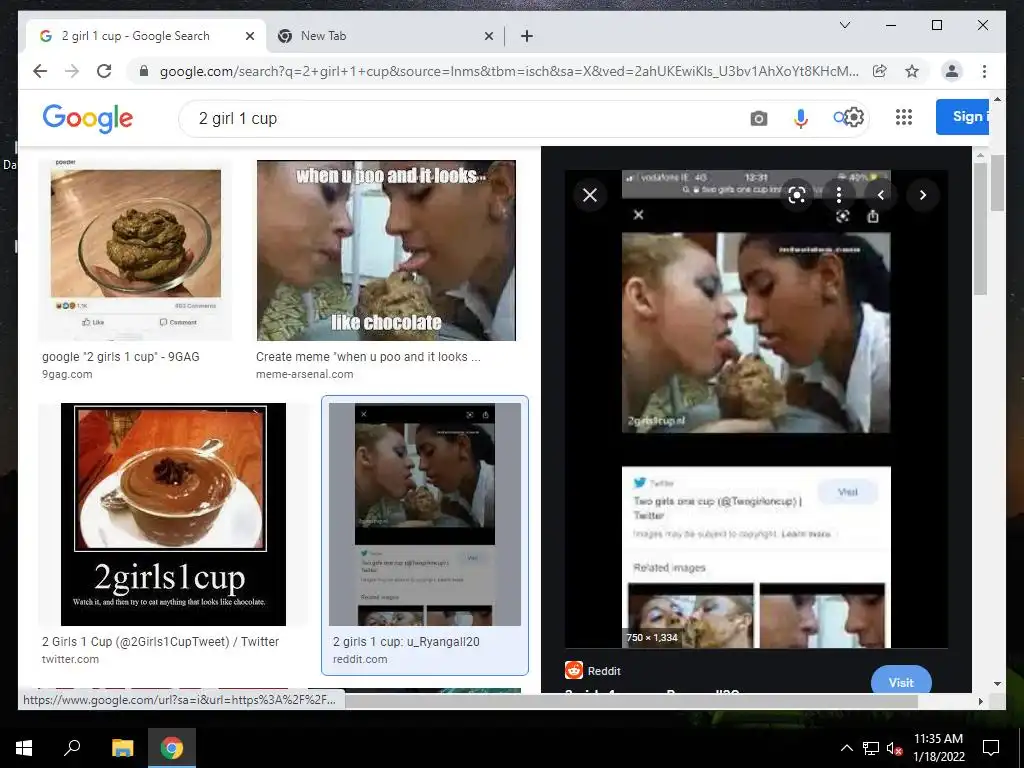Reload the current Google page
1024x768 pixels.
point(104,71)
